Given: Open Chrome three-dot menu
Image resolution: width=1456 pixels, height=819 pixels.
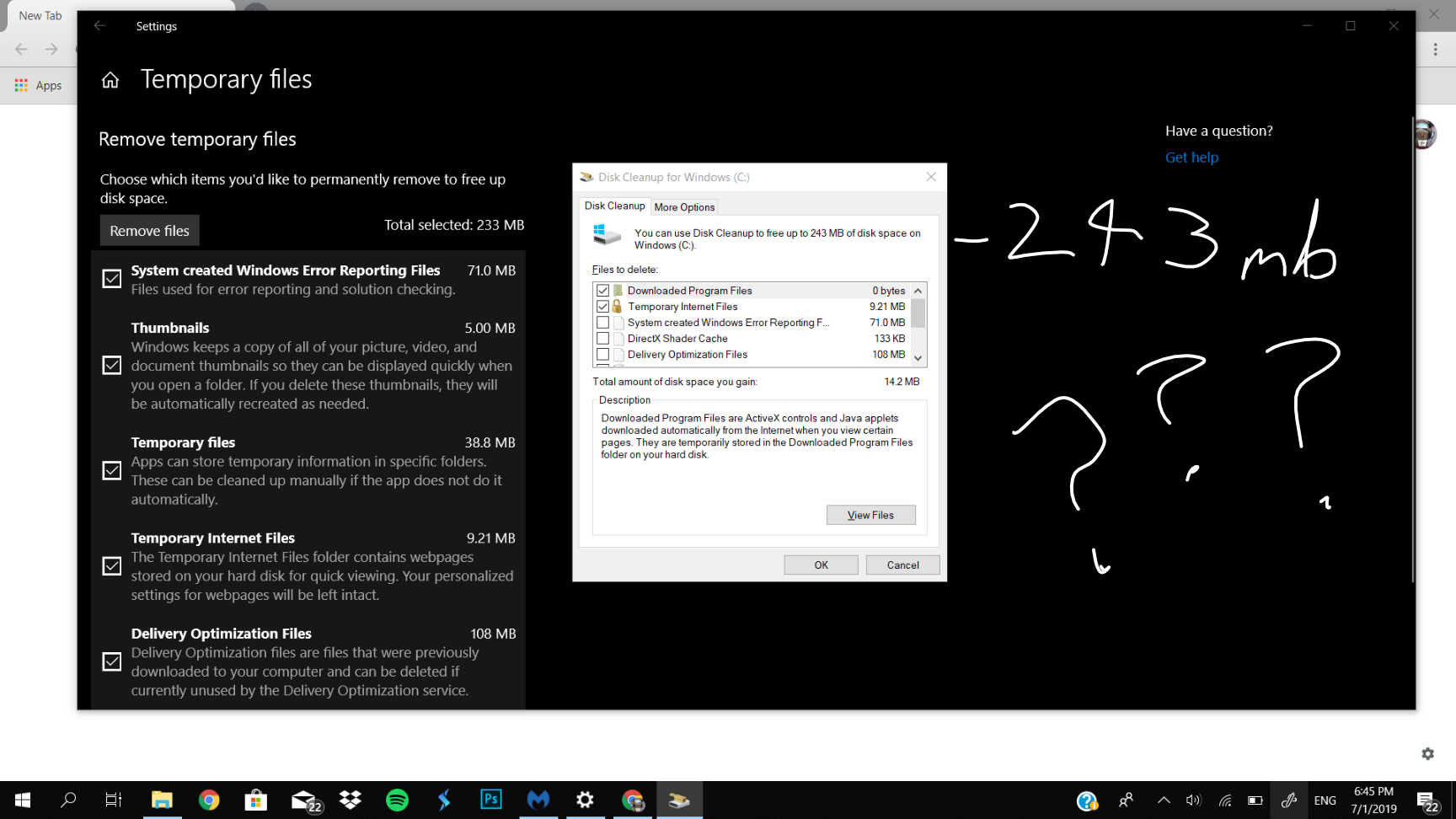Looking at the screenshot, I should pyautogui.click(x=1436, y=50).
